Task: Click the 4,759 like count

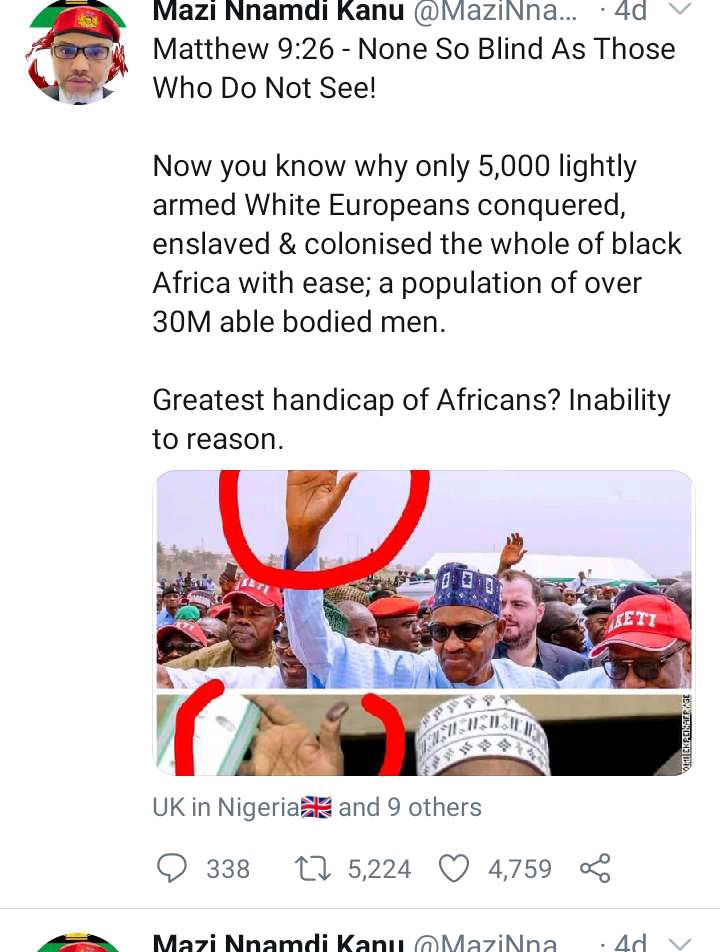Action: click(x=520, y=869)
